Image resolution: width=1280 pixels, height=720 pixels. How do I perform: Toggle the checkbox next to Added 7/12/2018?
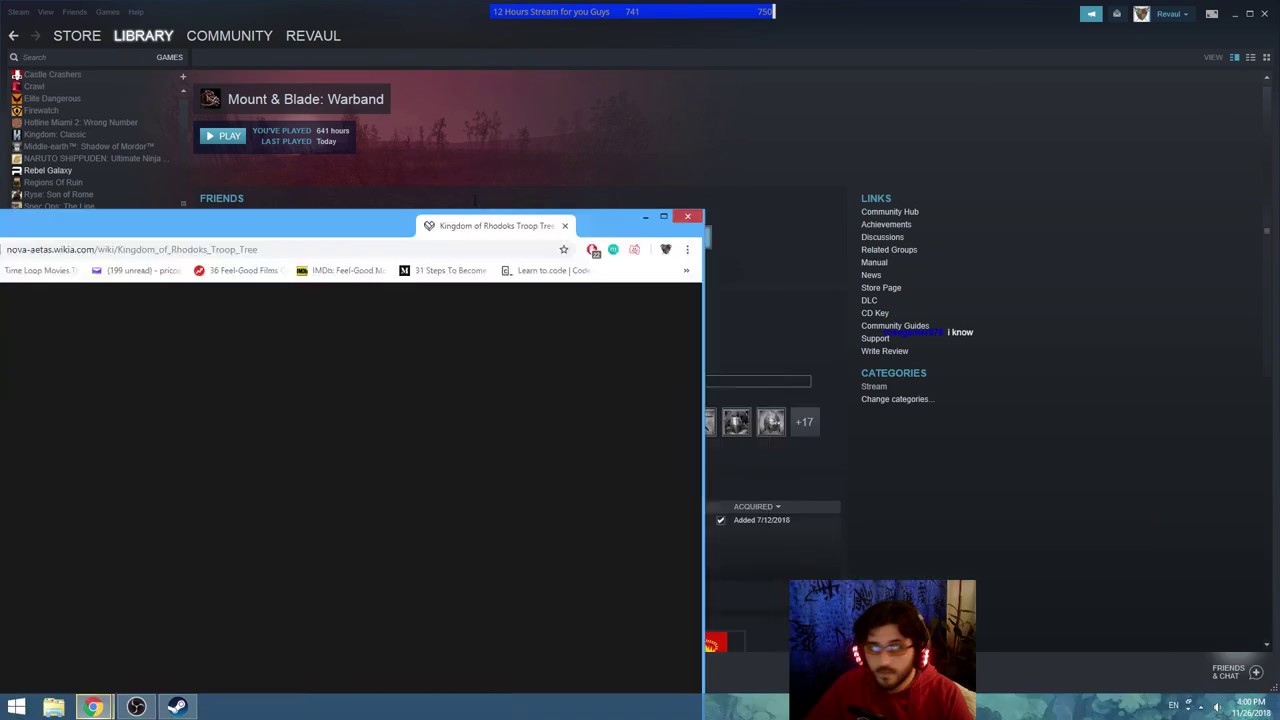tap(720, 520)
